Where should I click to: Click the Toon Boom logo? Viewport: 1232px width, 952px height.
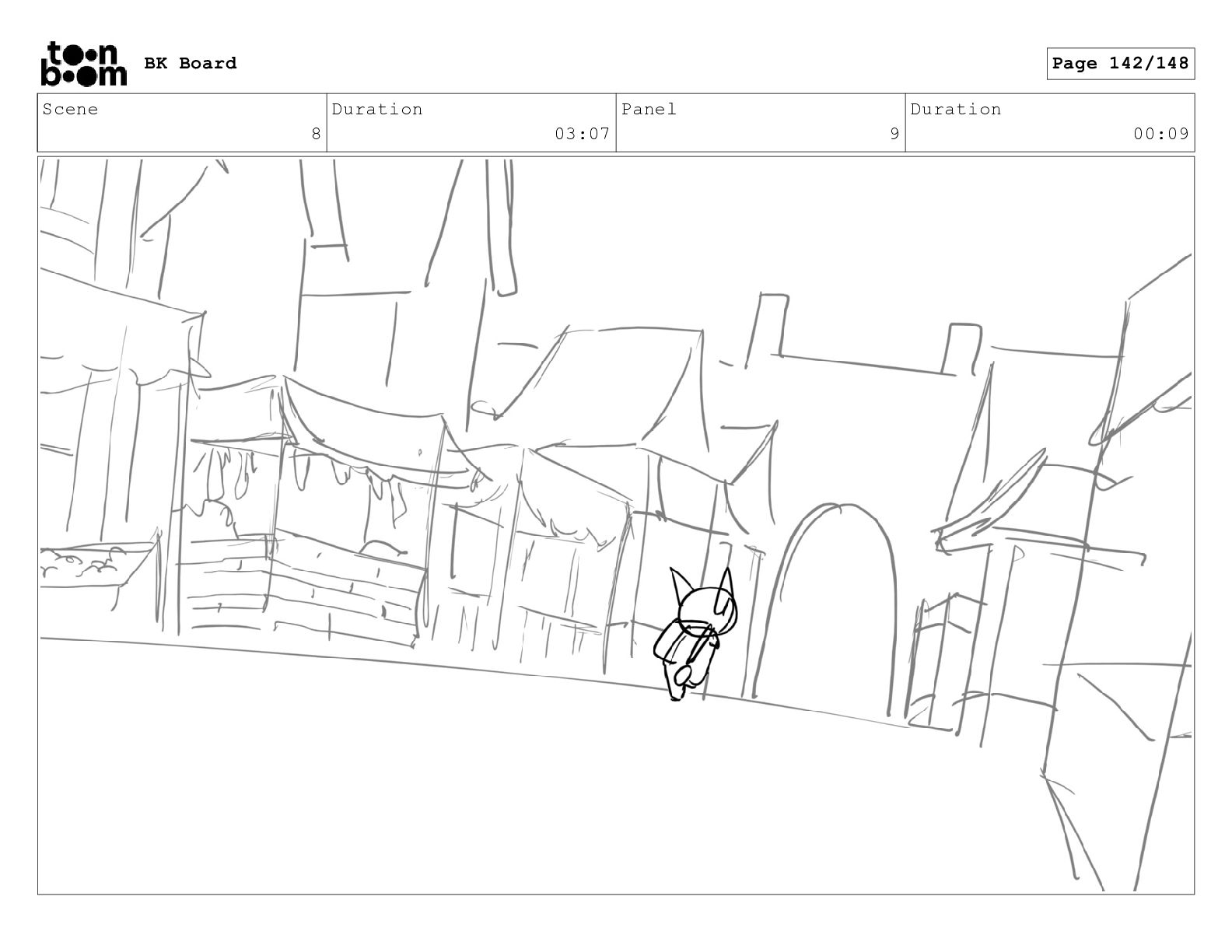(83, 63)
